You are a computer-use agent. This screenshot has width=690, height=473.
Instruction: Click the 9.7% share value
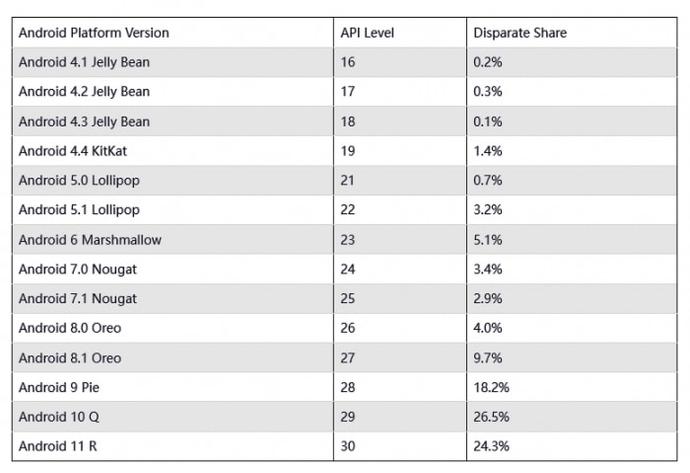487,358
